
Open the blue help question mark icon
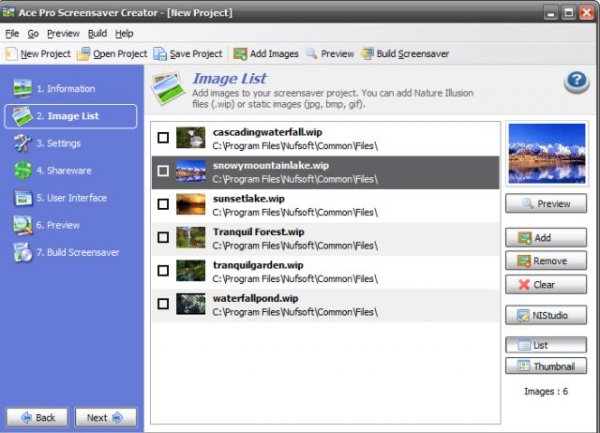577,81
